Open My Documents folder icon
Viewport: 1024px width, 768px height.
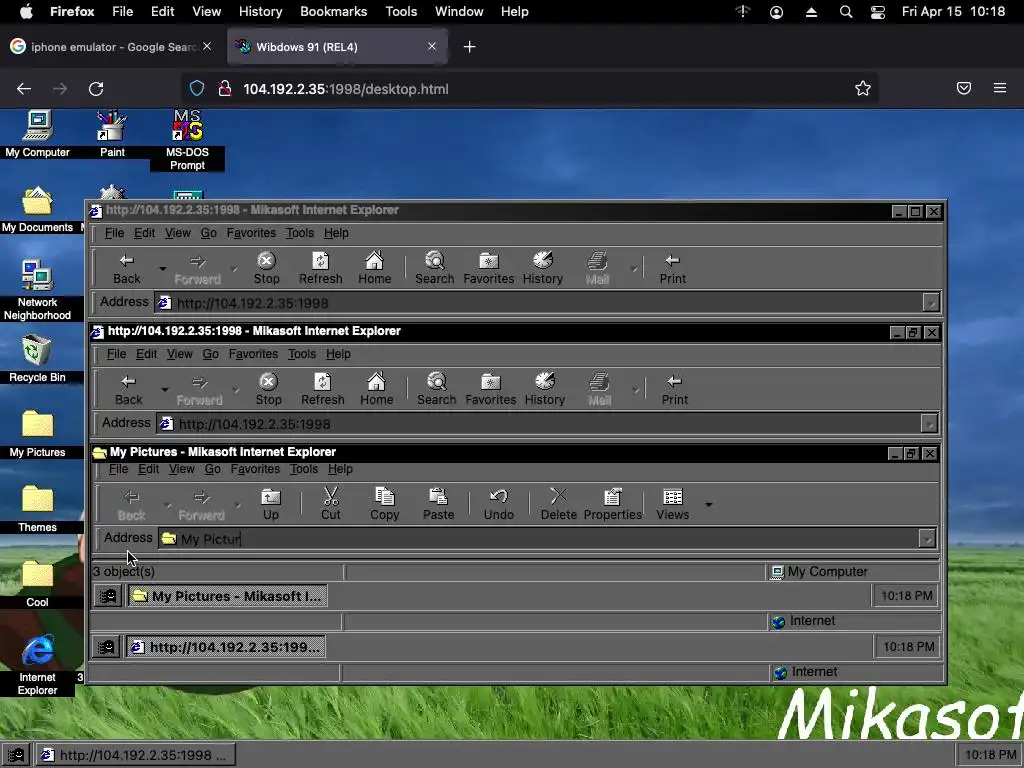click(x=37, y=209)
